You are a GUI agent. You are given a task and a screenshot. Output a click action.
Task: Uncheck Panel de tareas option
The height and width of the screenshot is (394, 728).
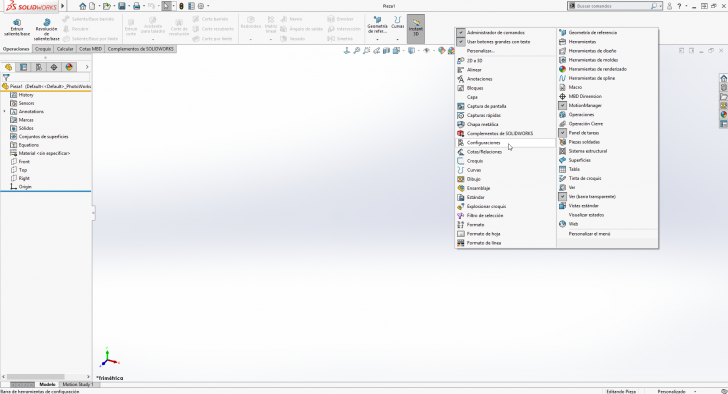coord(607,133)
